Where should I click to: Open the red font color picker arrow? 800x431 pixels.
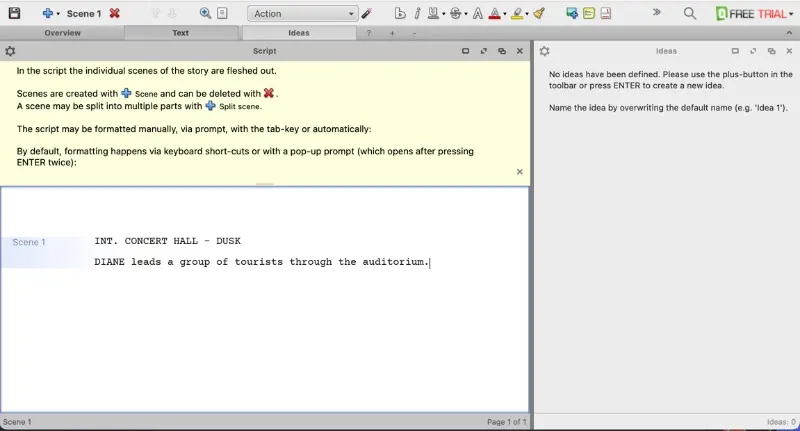click(505, 15)
